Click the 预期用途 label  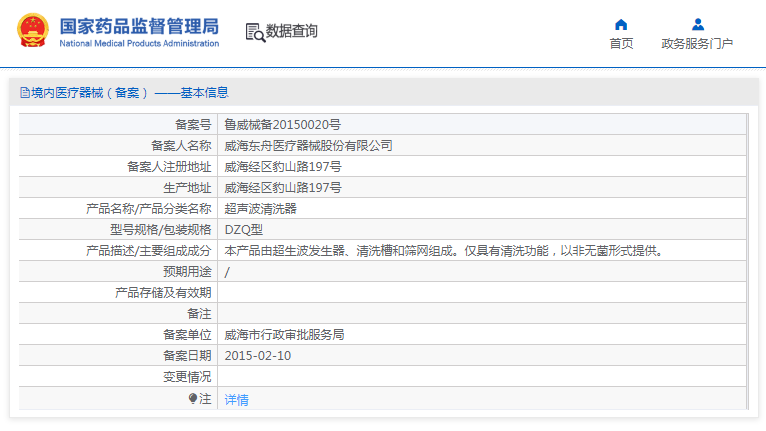pyautogui.click(x=187, y=272)
